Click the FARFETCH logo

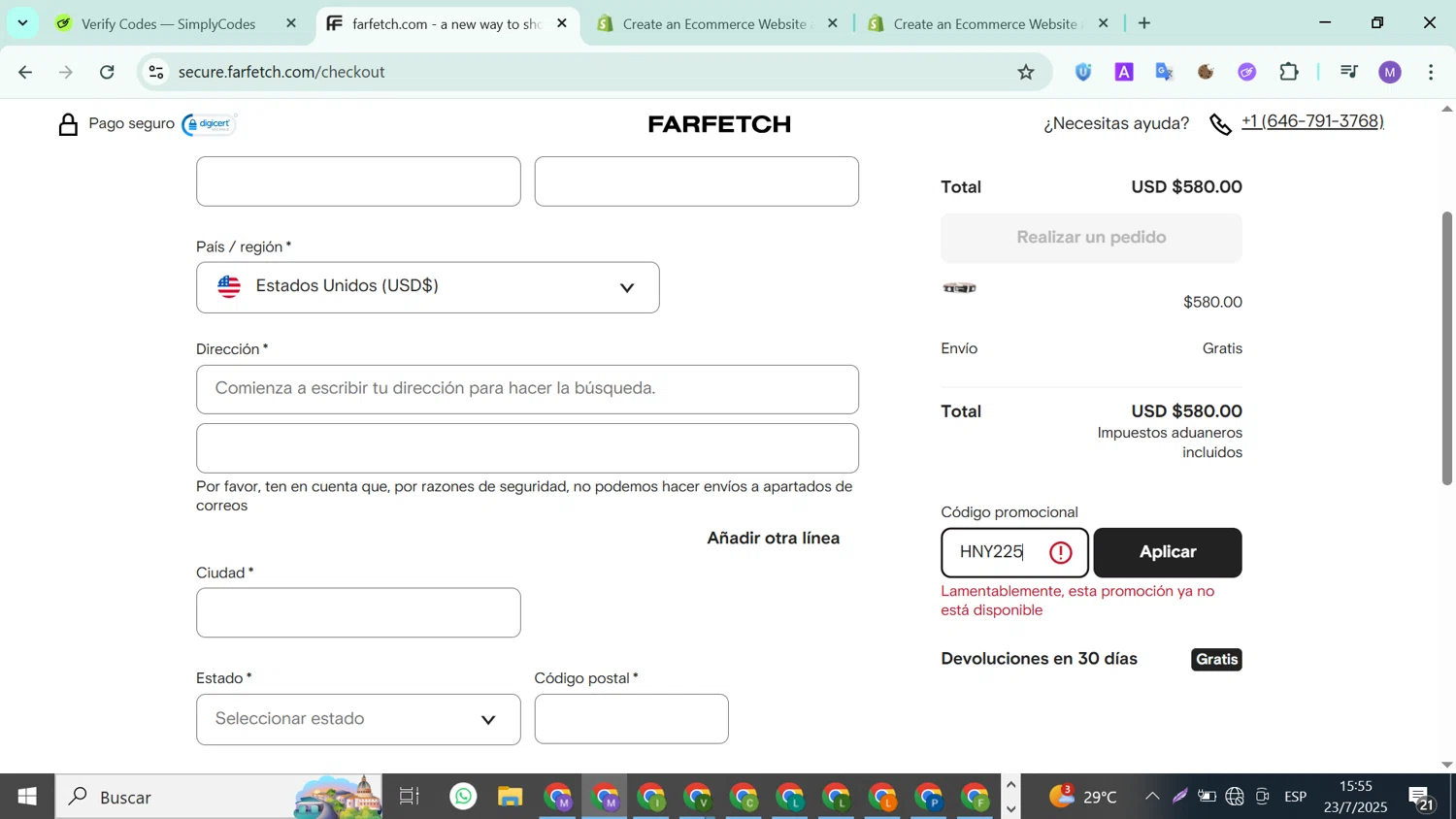click(719, 124)
